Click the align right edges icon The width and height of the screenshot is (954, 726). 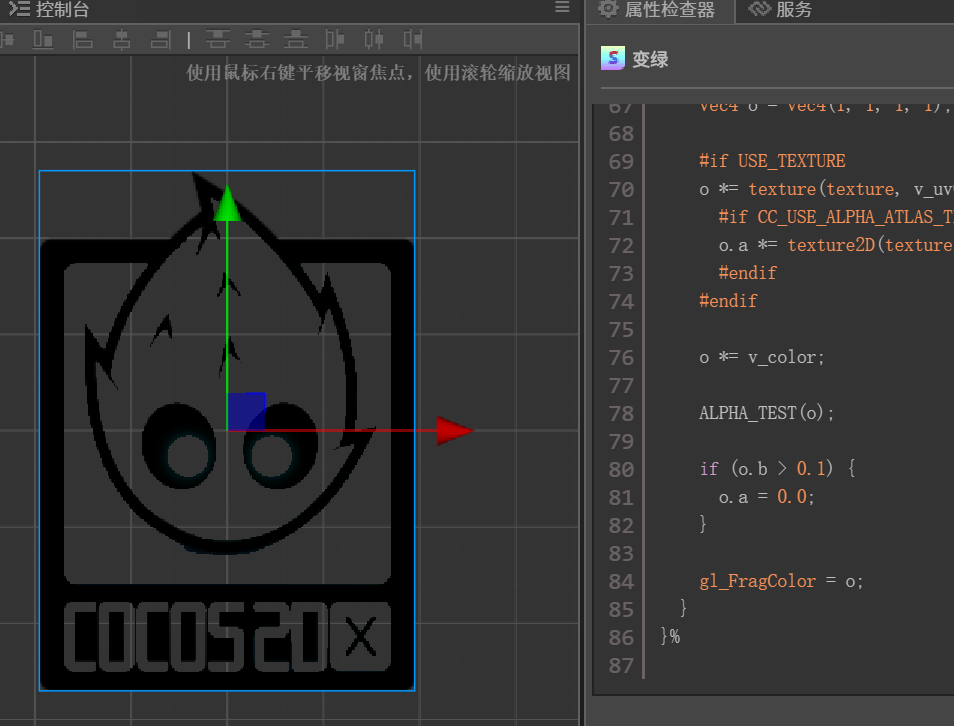[161, 40]
